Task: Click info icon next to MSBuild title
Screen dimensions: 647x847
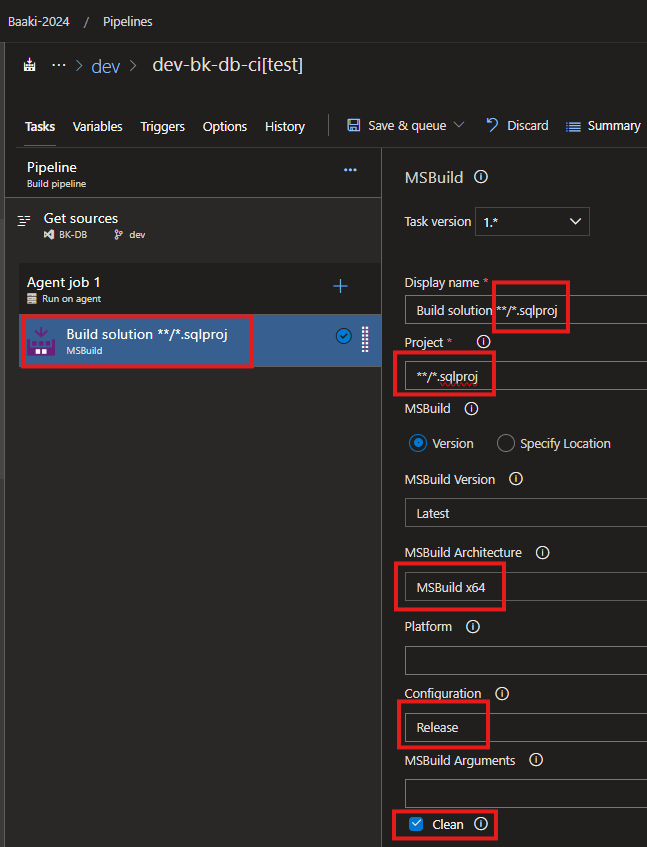Action: click(481, 177)
